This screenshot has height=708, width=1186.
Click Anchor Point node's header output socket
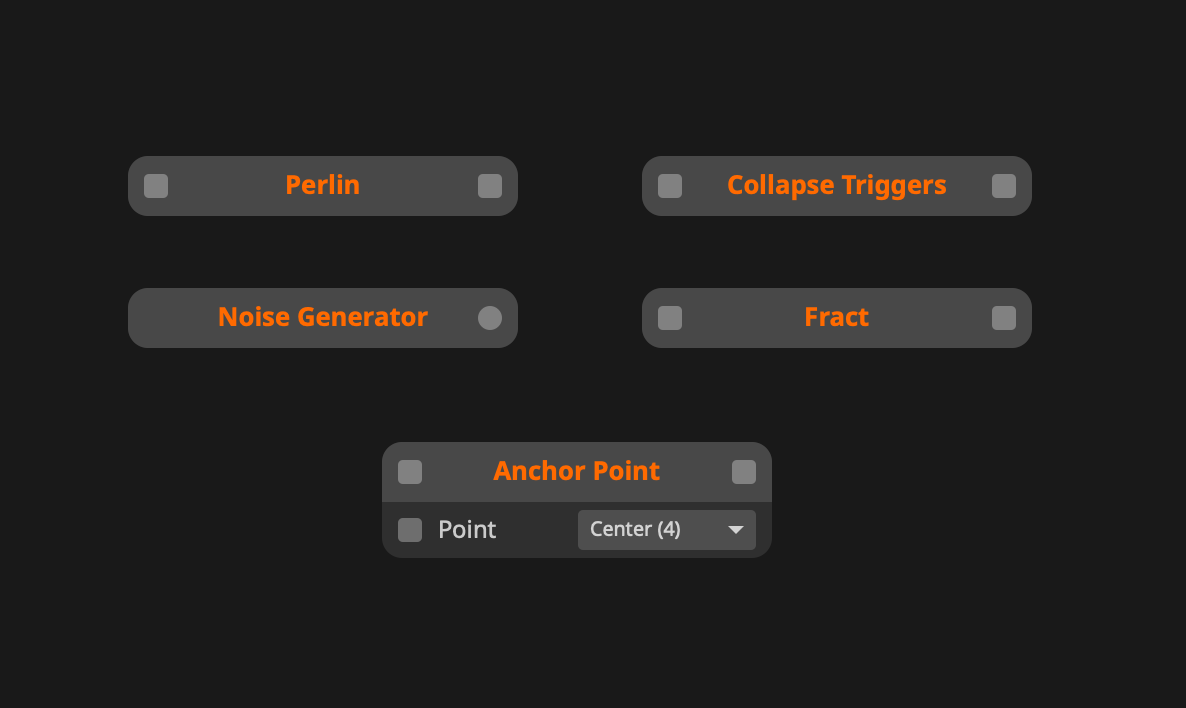click(744, 472)
